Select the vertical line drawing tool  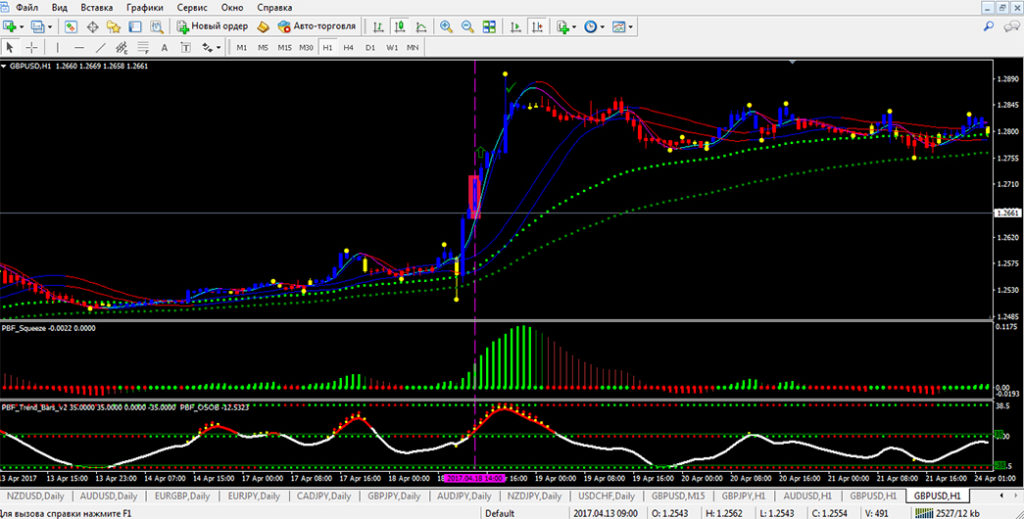pos(57,48)
